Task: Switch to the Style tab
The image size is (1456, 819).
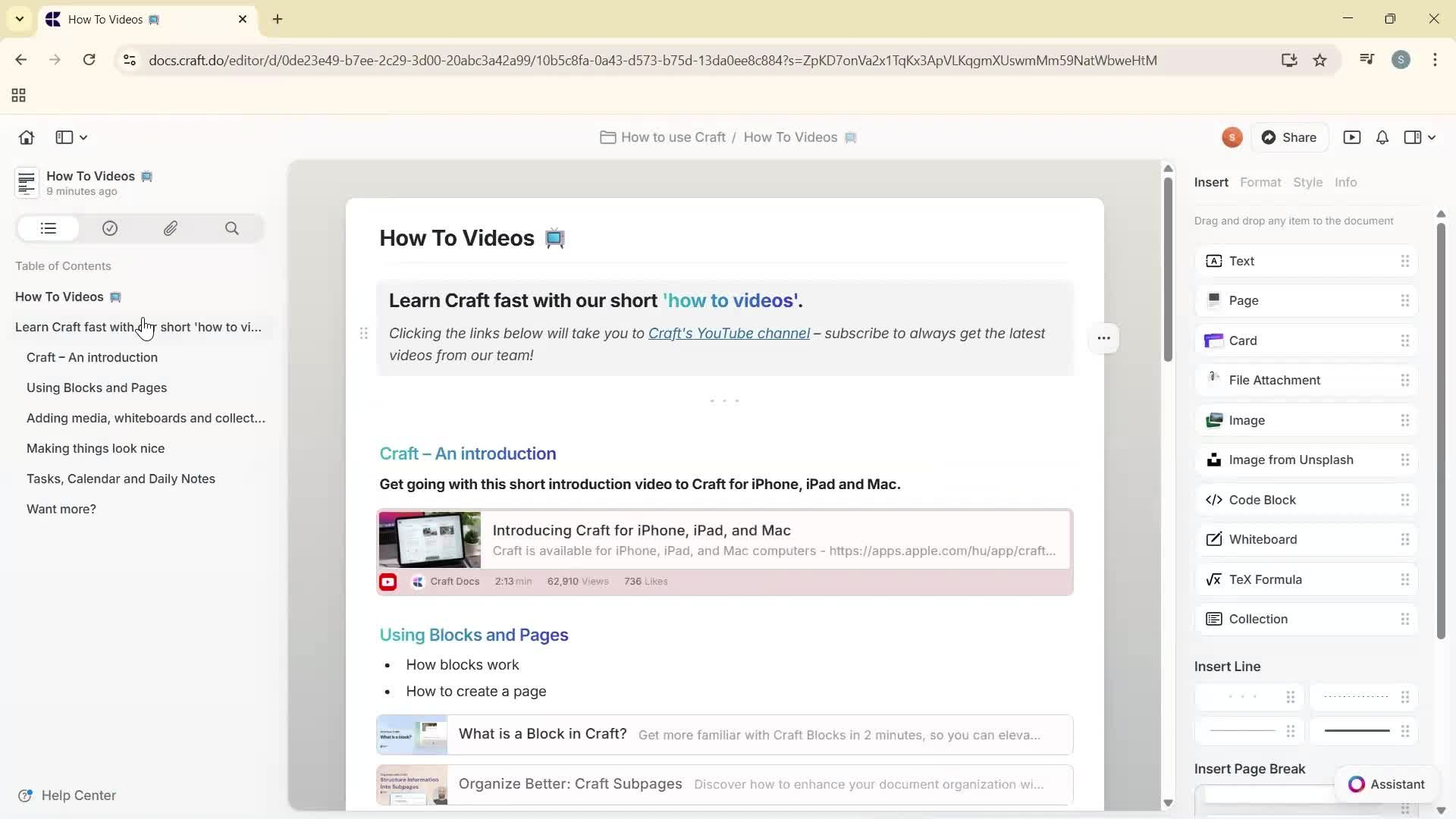Action: (1309, 182)
